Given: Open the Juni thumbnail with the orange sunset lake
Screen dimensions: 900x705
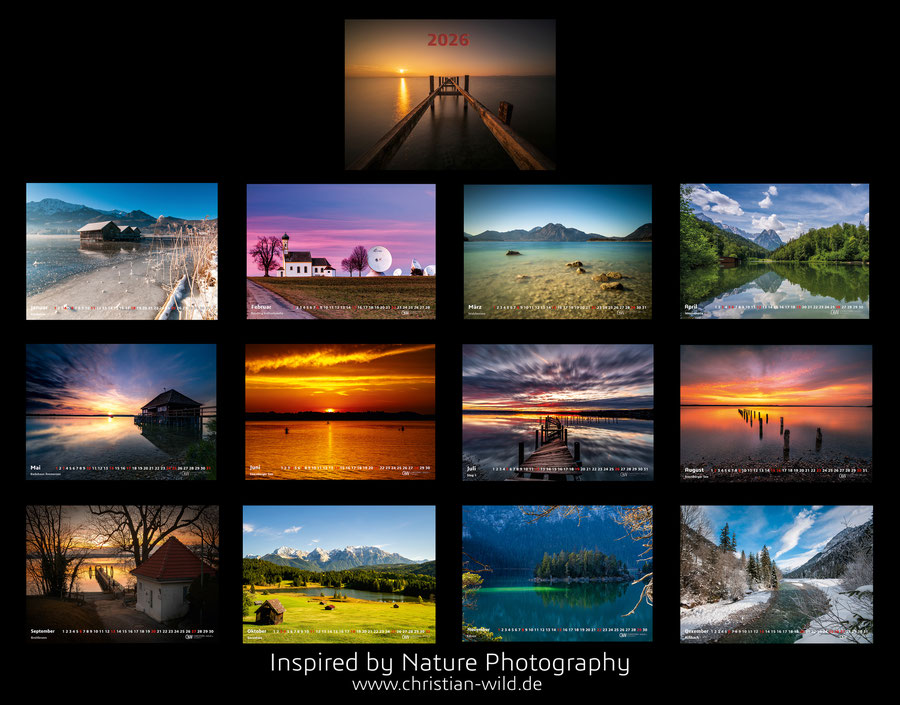Looking at the screenshot, I should (340, 412).
